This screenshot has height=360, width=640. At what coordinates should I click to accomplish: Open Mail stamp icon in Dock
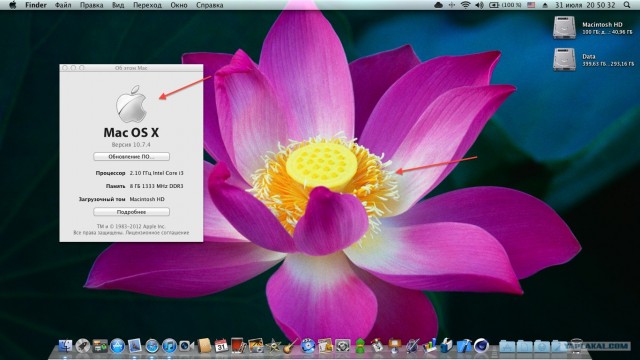(135, 346)
